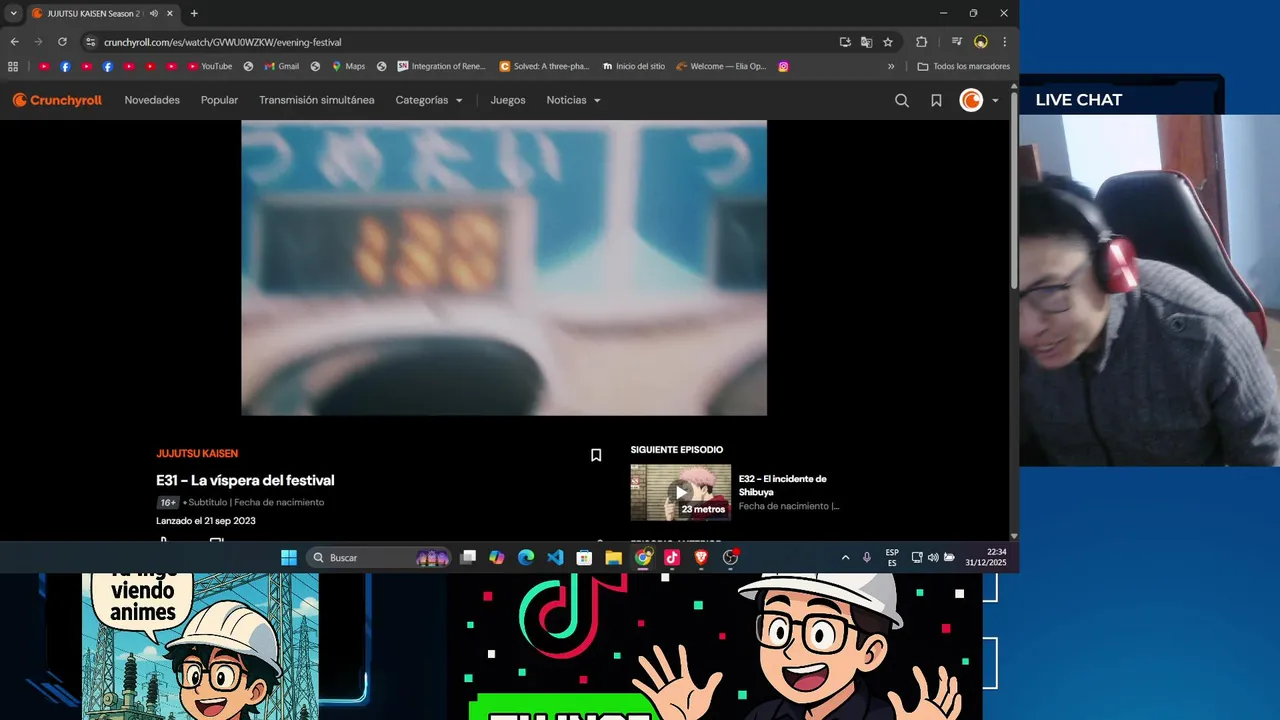Open a new browser tab
The width and height of the screenshot is (1280, 720).
[194, 13]
